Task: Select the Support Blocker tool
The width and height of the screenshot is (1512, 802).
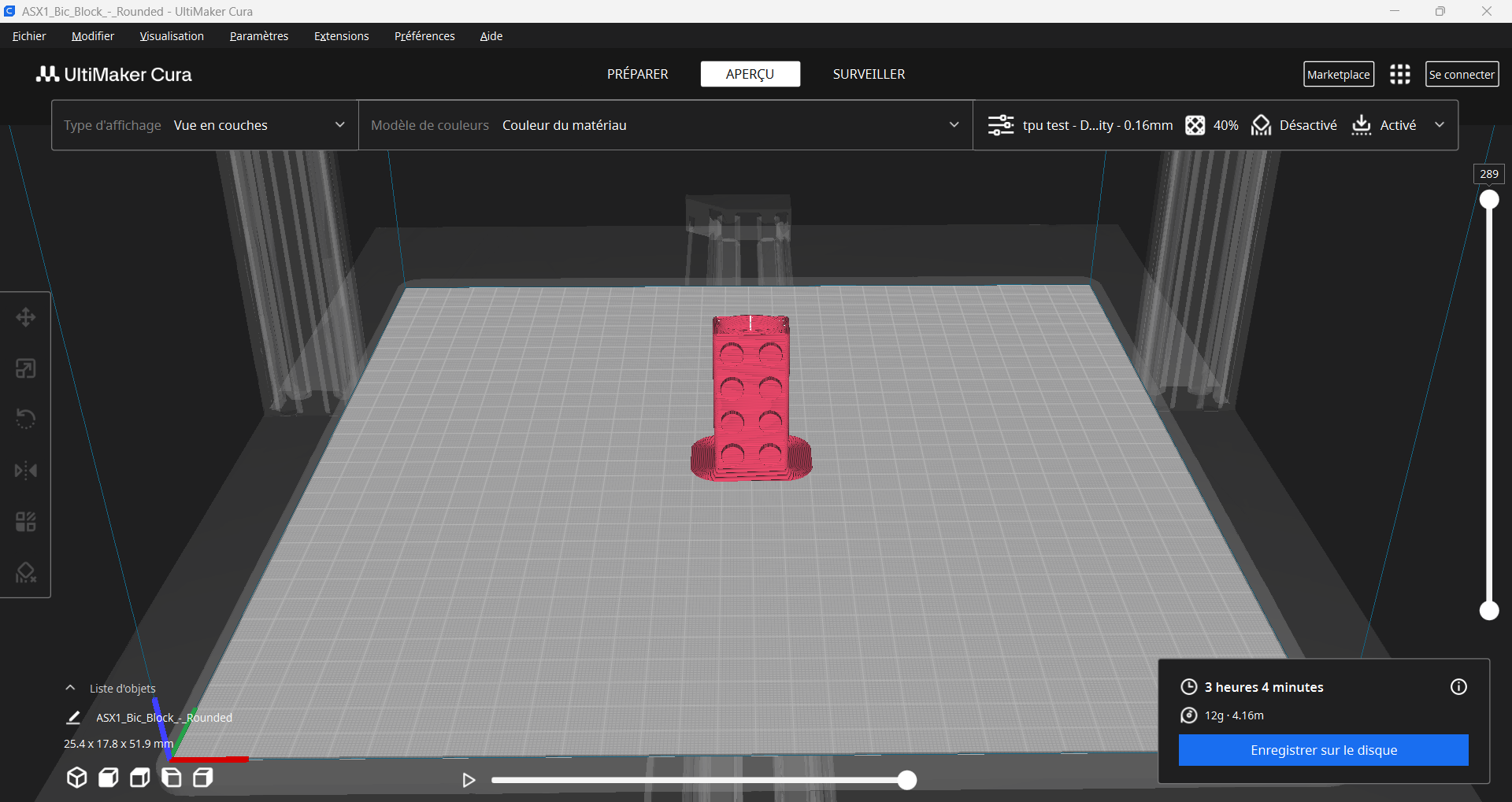Action: coord(26,572)
